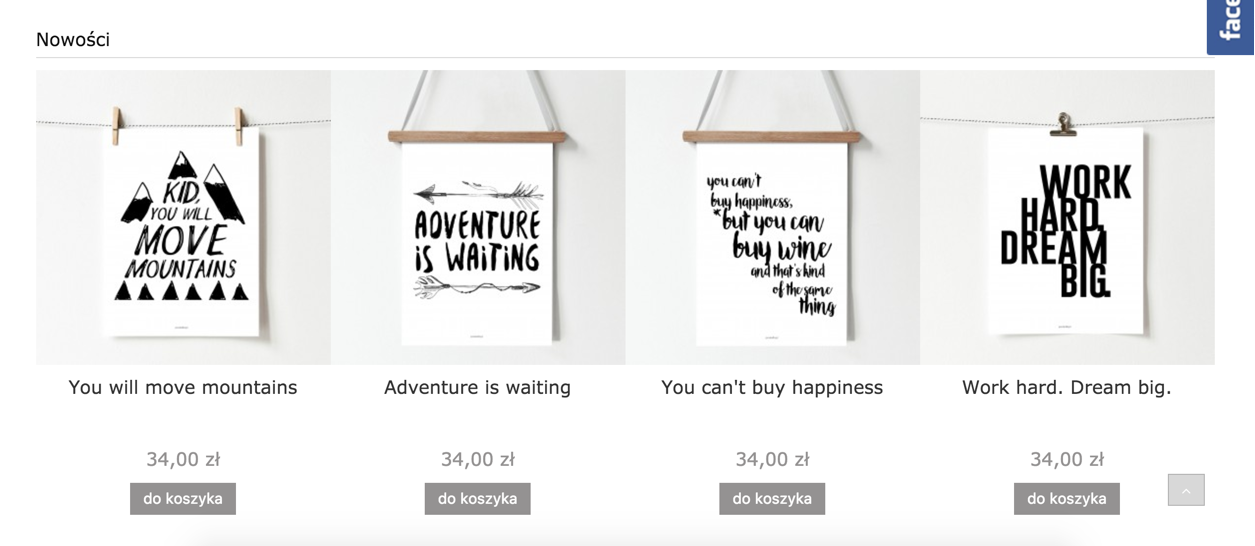Viewport: 1255px width, 546px height.
Task: View the Adventure is waiting poster image
Action: point(477,217)
